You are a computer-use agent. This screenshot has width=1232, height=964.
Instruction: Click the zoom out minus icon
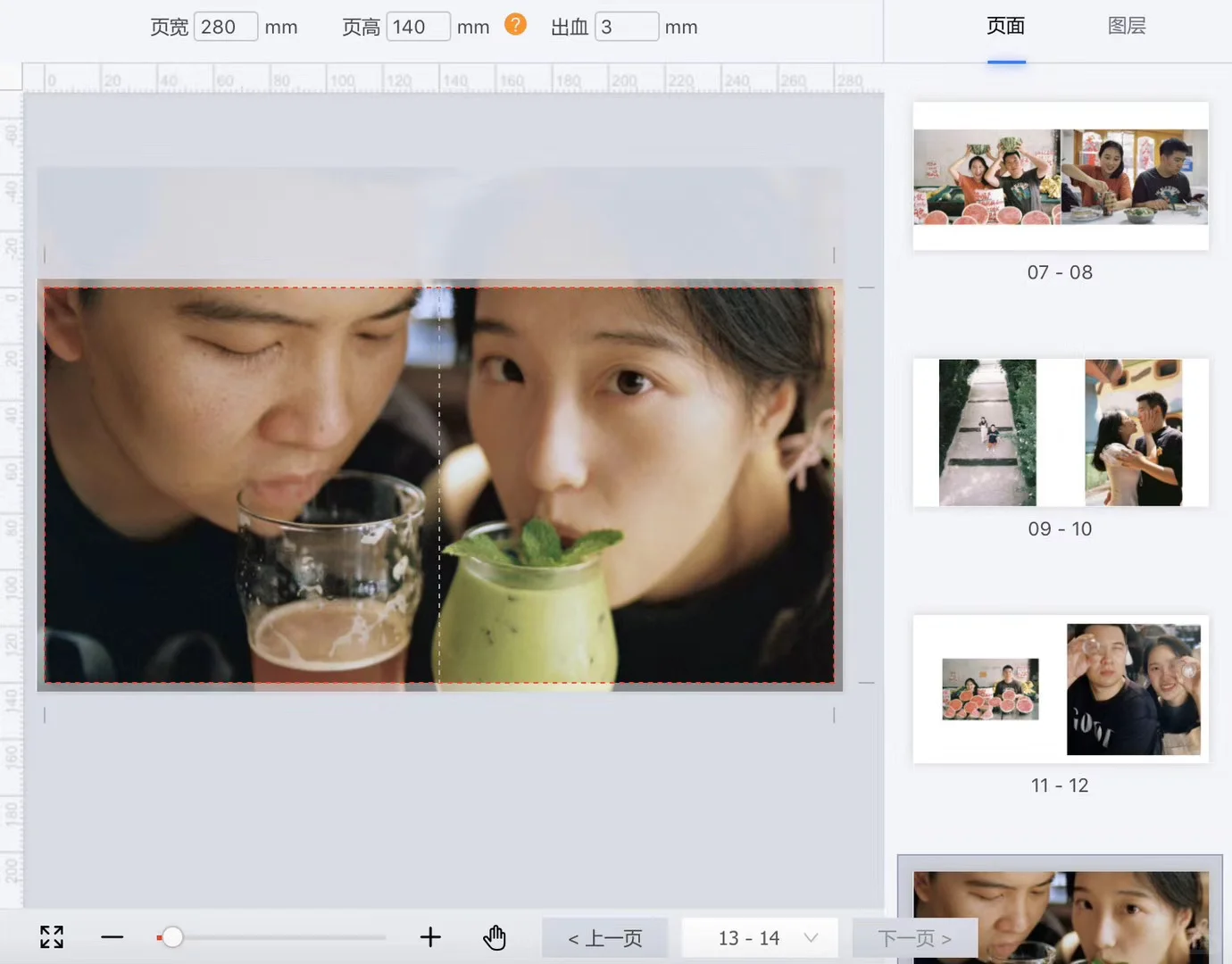coord(112,936)
